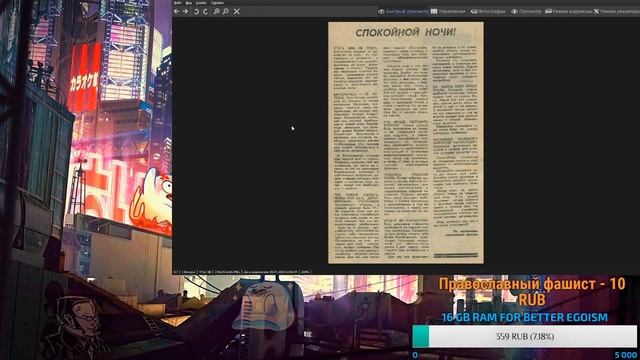Zoom out with the magnifier minus icon
Image resolution: width=640 pixels, height=360 pixels.
[x=226, y=11]
